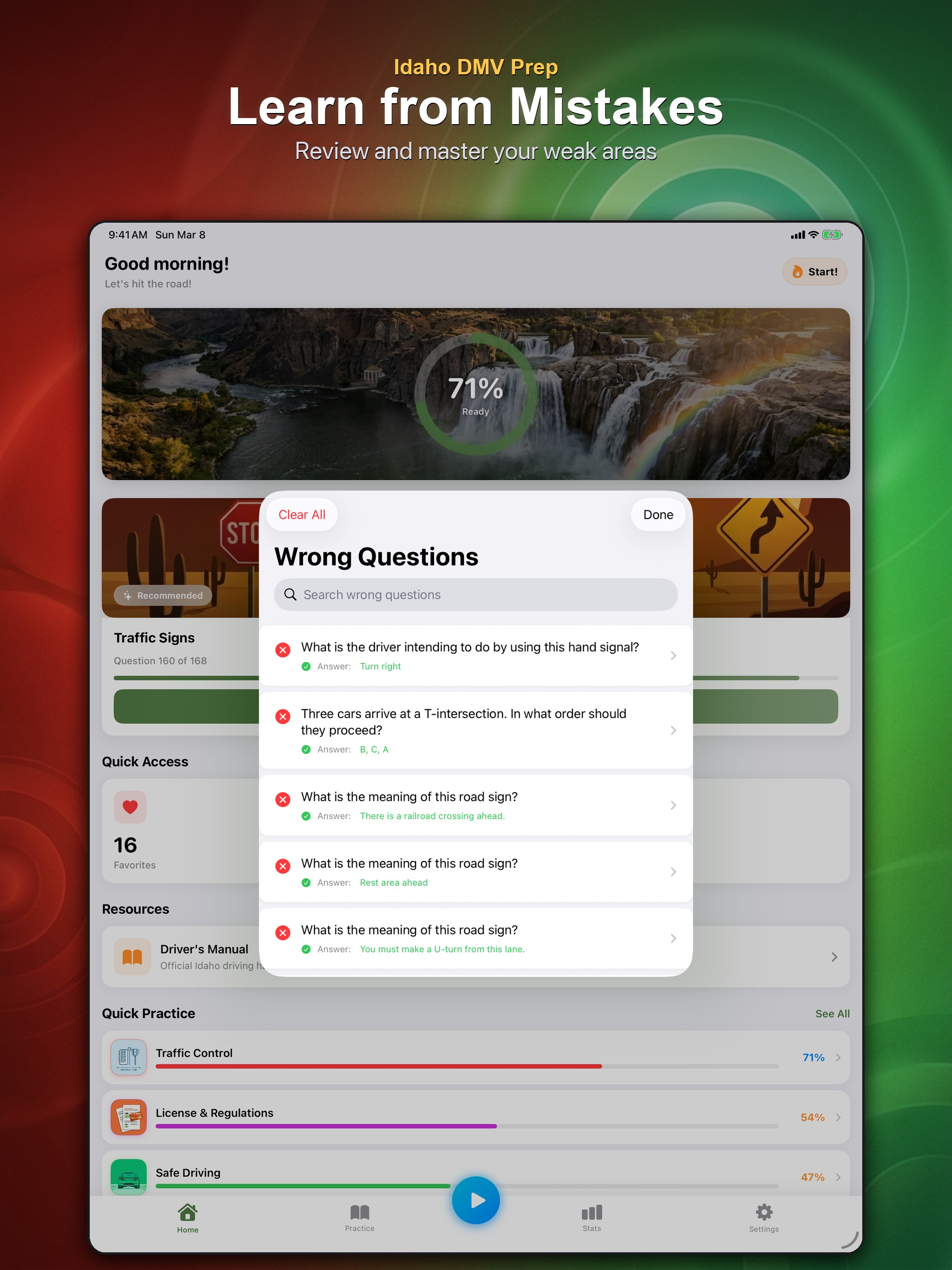Click red X icon on U-turn question
Image resolution: width=952 pixels, height=1270 pixels.
coord(283,933)
